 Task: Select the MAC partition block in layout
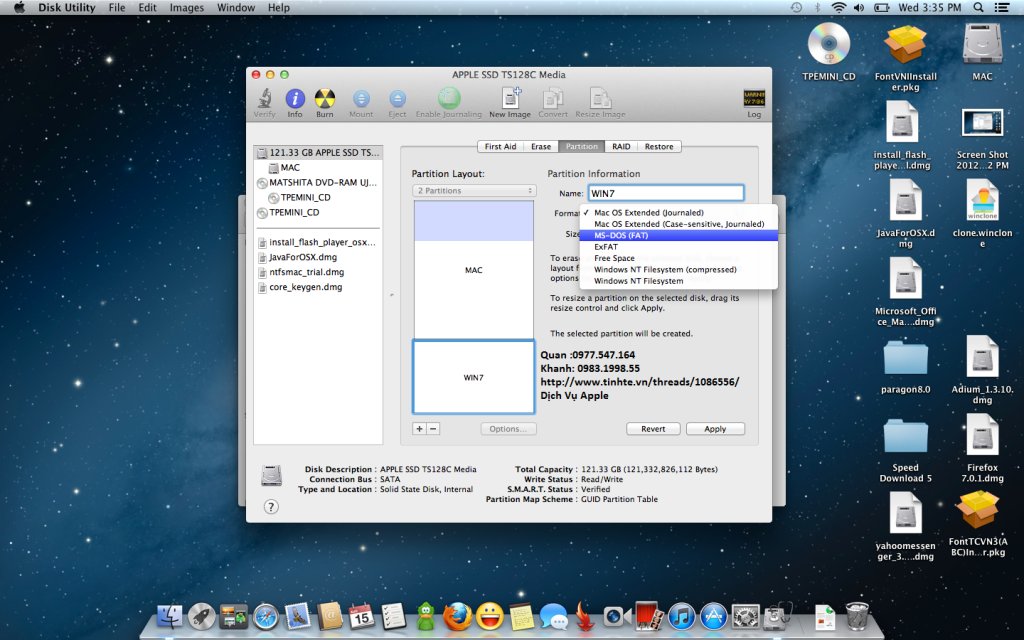click(473, 270)
